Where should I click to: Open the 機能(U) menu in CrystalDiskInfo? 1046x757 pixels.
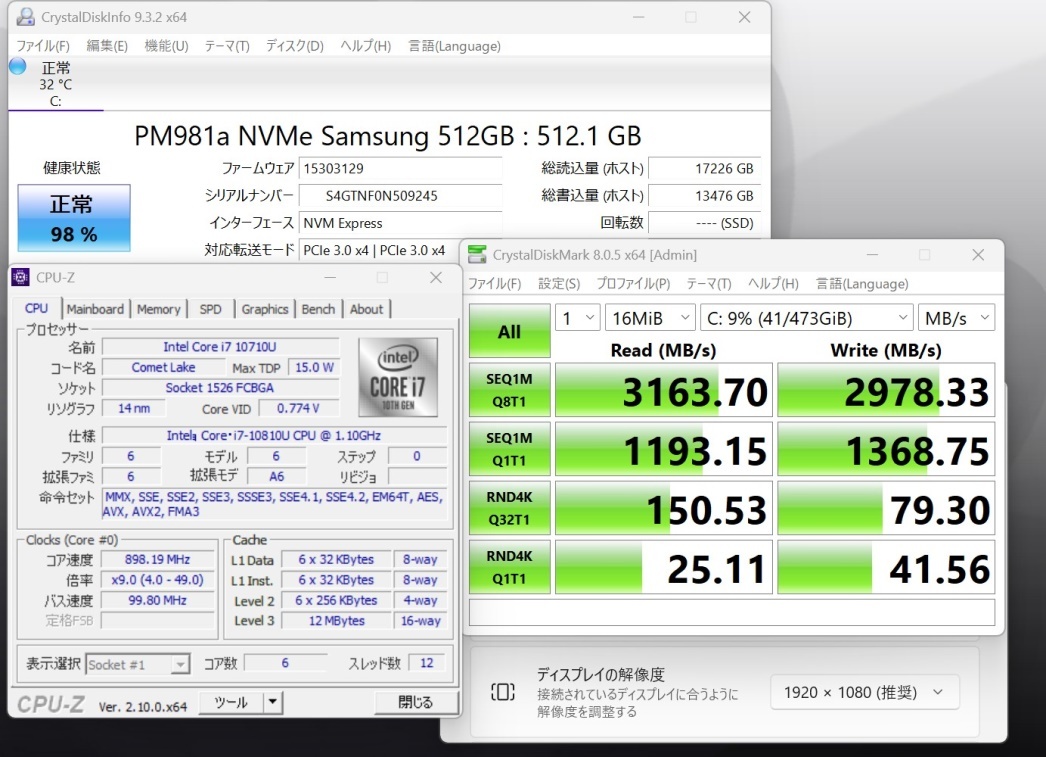tap(166, 46)
